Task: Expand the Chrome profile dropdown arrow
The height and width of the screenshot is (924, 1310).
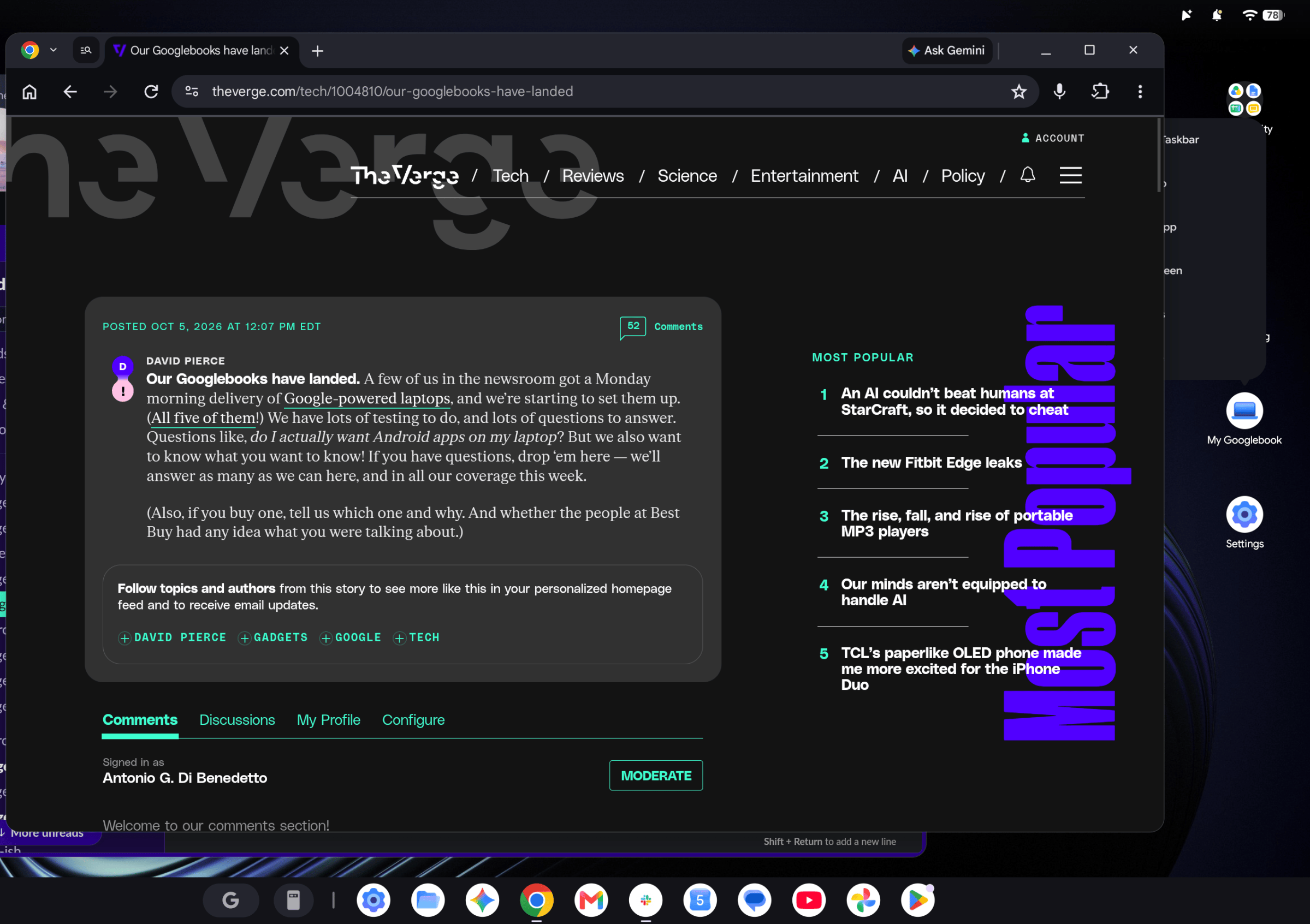Action: click(x=53, y=50)
